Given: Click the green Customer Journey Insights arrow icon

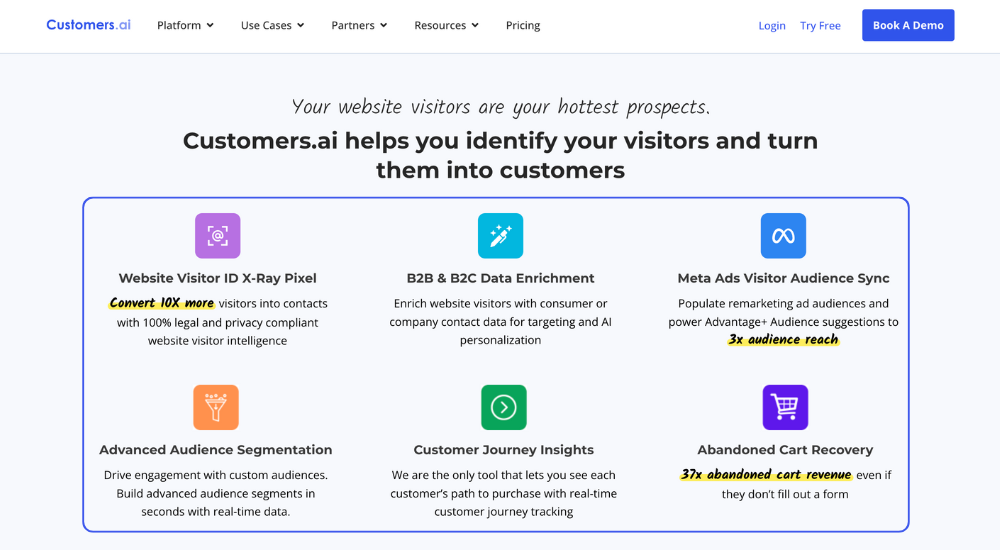Looking at the screenshot, I should pyautogui.click(x=504, y=407).
